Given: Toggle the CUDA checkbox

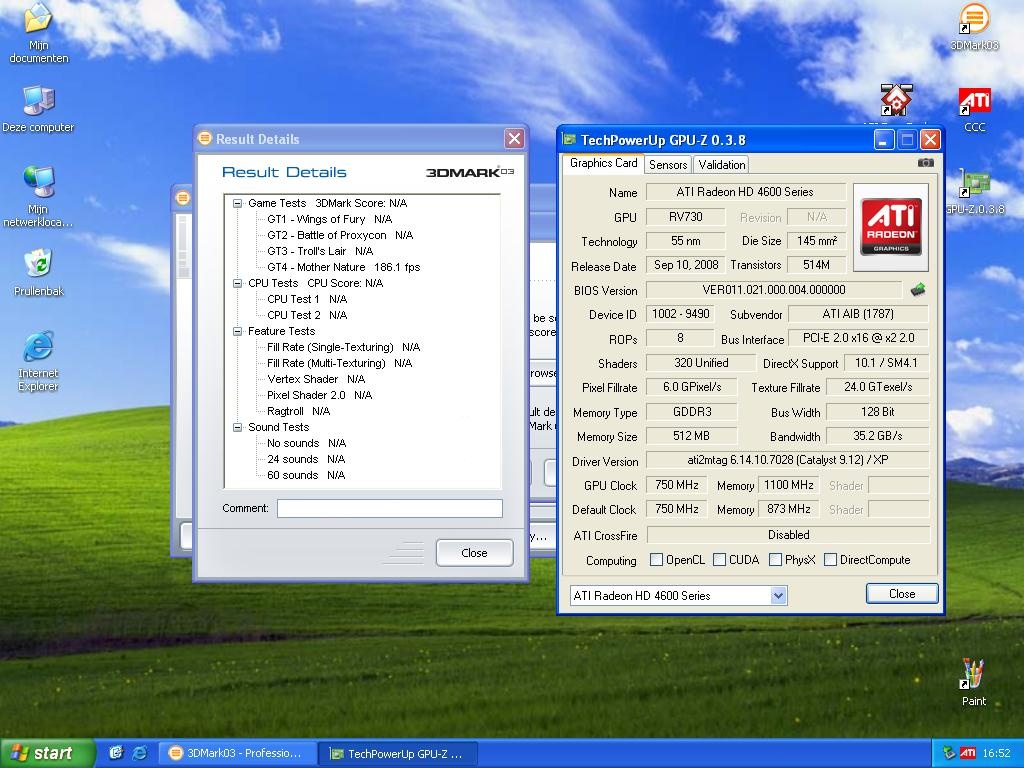Looking at the screenshot, I should [x=720, y=560].
